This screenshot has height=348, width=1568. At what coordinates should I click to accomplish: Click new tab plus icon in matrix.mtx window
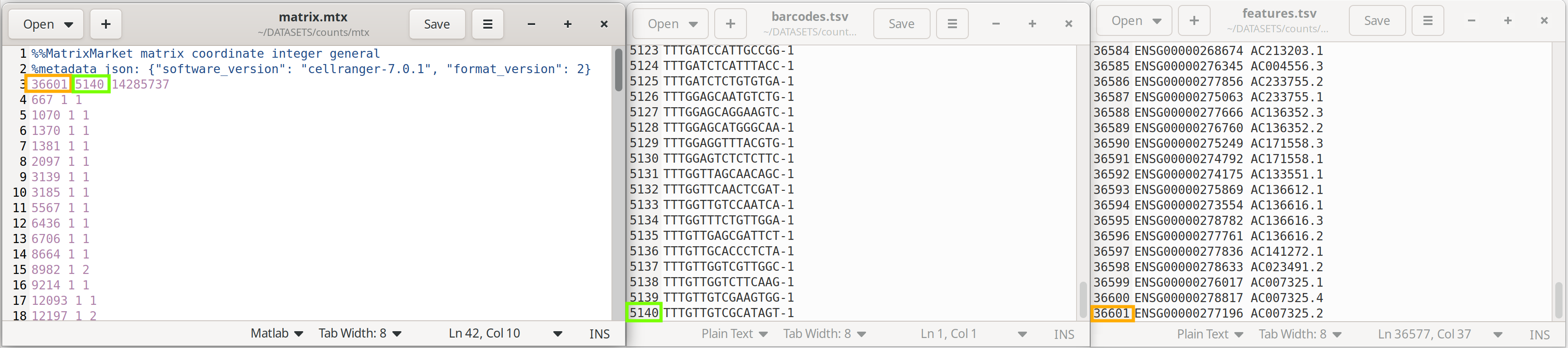click(x=106, y=25)
